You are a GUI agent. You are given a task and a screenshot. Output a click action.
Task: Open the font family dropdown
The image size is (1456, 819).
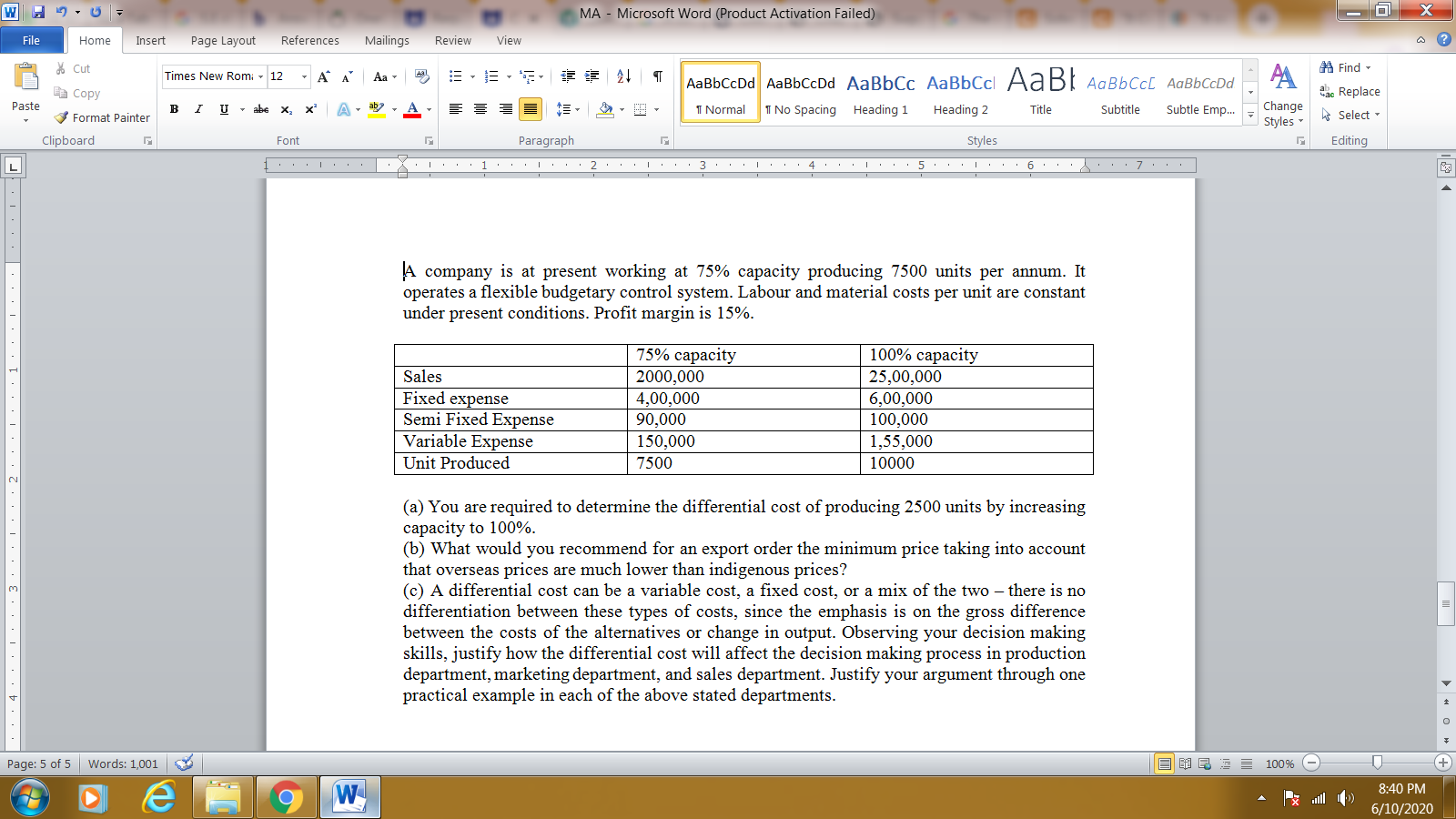pyautogui.click(x=260, y=76)
